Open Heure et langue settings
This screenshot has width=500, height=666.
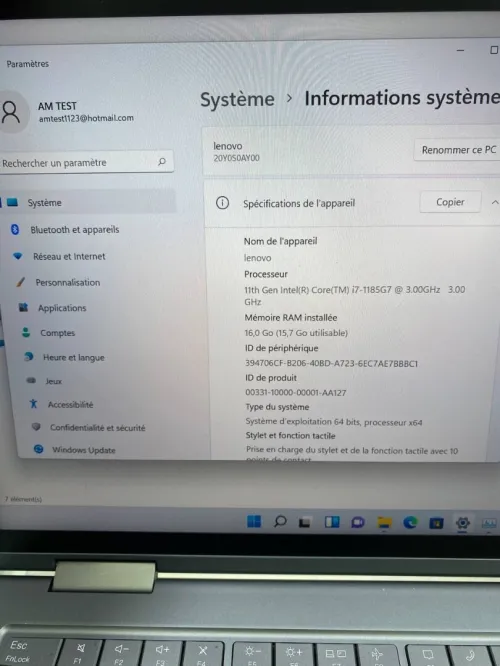coord(73,357)
